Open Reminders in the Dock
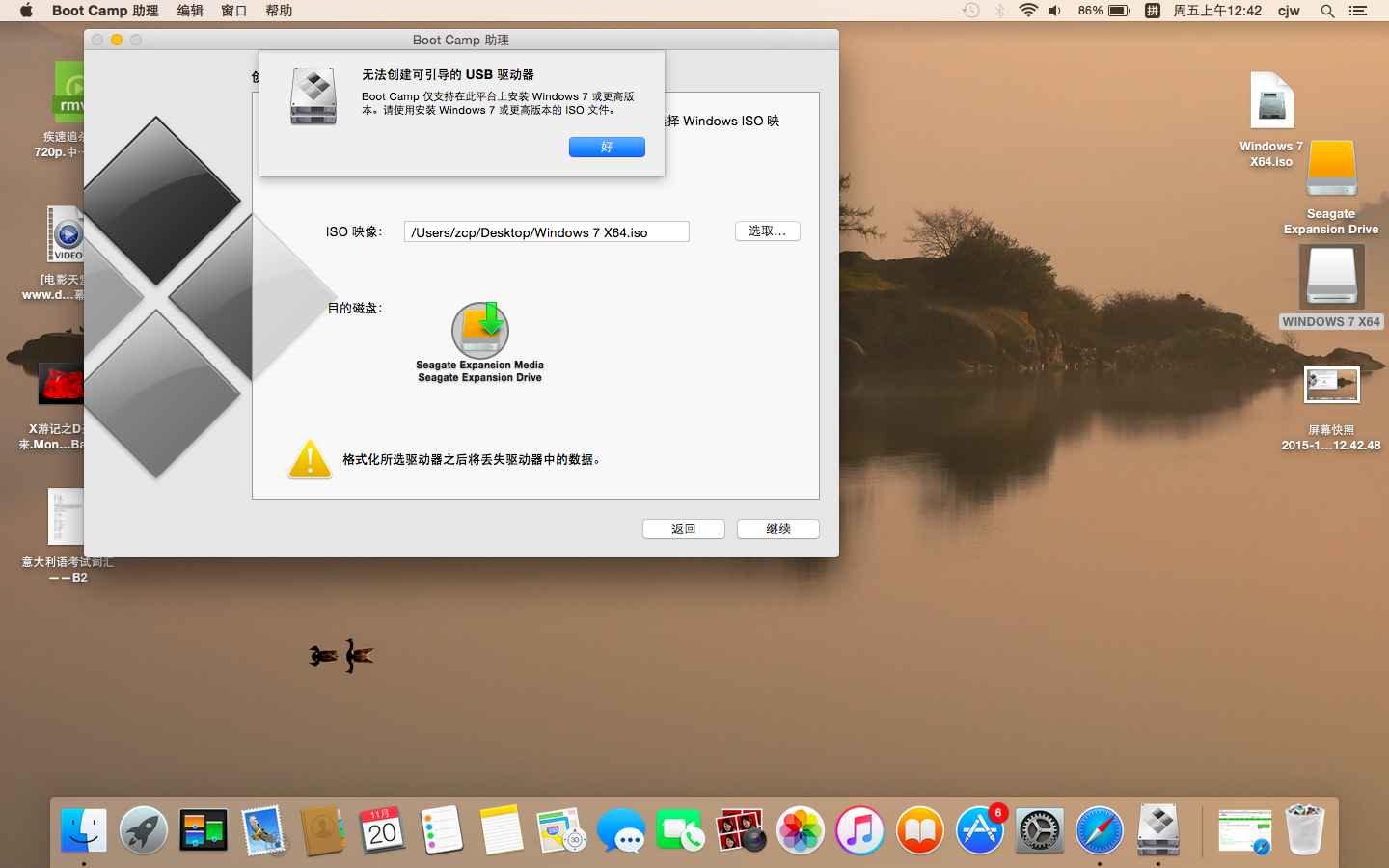This screenshot has width=1389, height=868. pyautogui.click(x=443, y=829)
